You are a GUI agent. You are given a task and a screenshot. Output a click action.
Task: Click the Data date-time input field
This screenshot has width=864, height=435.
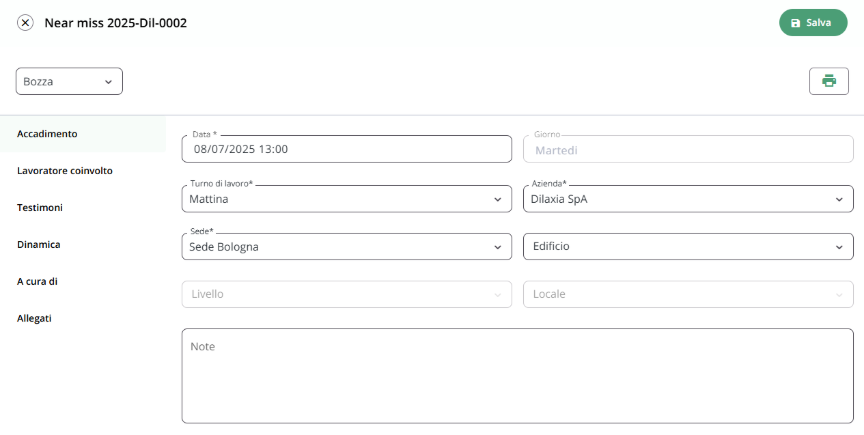(347, 149)
